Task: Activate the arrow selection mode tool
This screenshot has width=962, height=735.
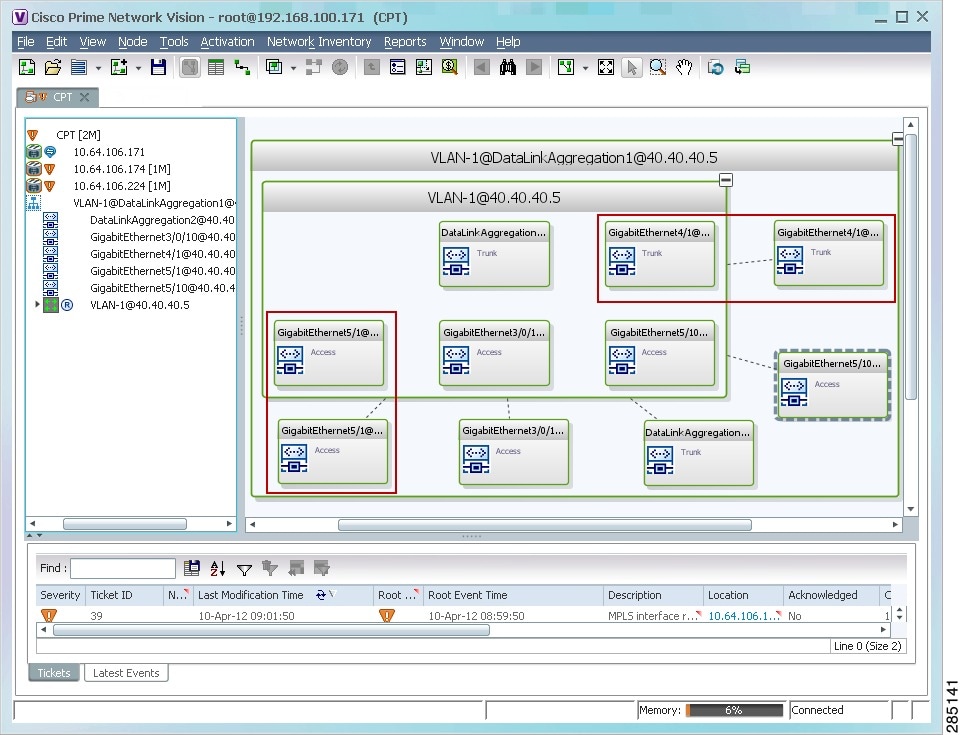Action: point(631,67)
